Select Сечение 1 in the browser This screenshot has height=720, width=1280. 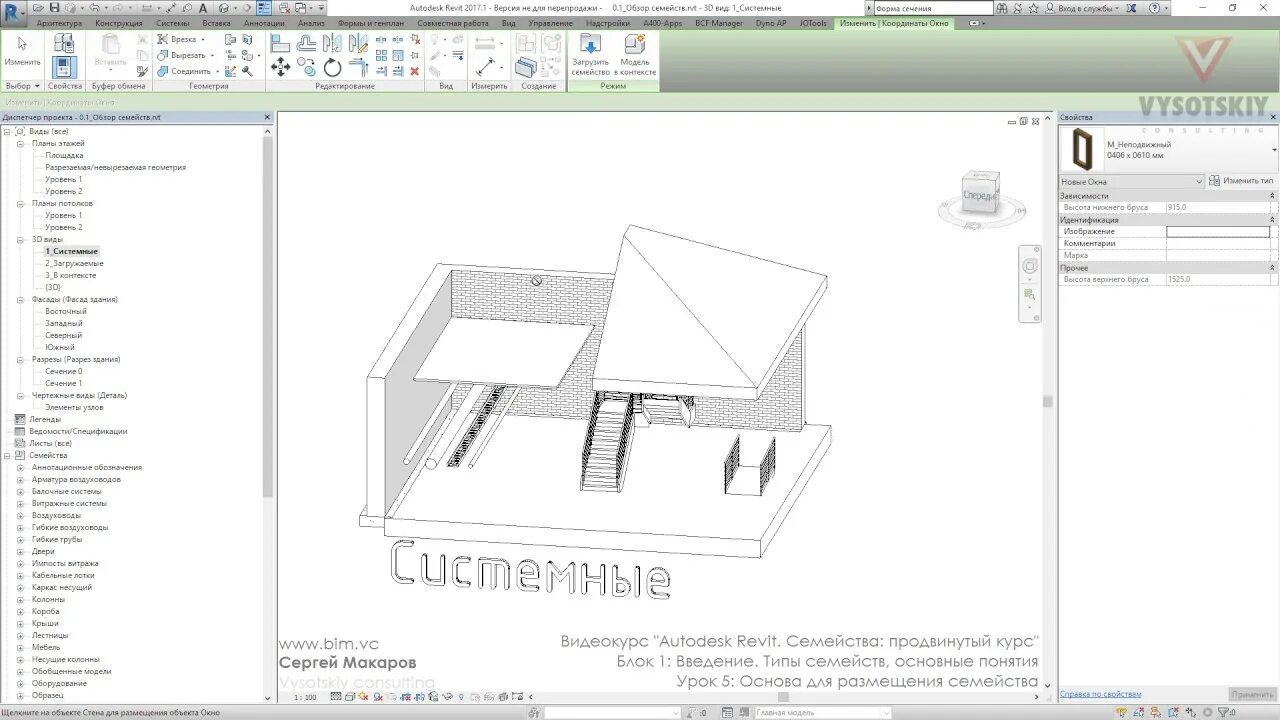pyautogui.click(x=64, y=383)
